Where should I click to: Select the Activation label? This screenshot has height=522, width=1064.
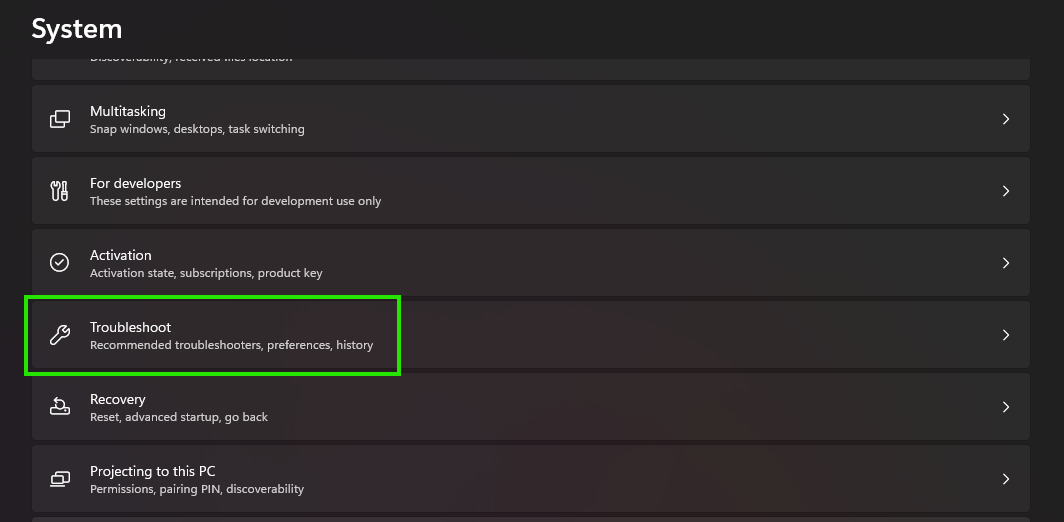(121, 255)
